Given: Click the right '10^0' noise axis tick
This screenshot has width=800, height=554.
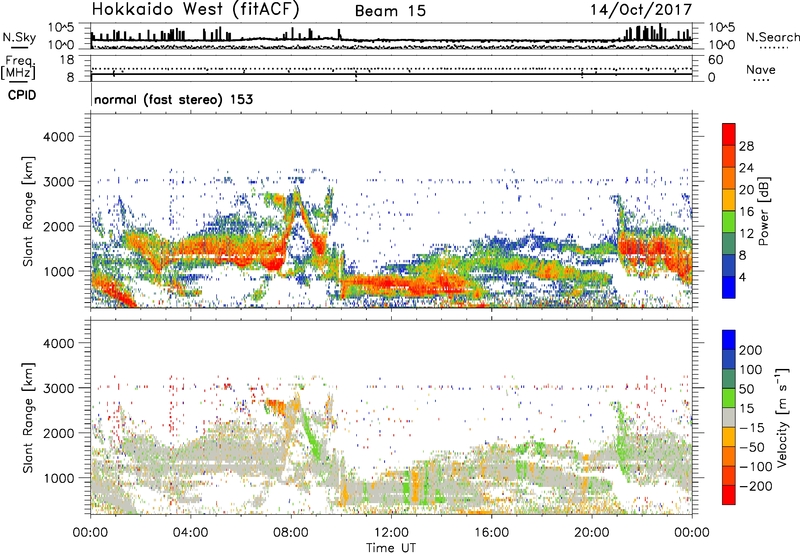Looking at the screenshot, I should click(721, 45).
